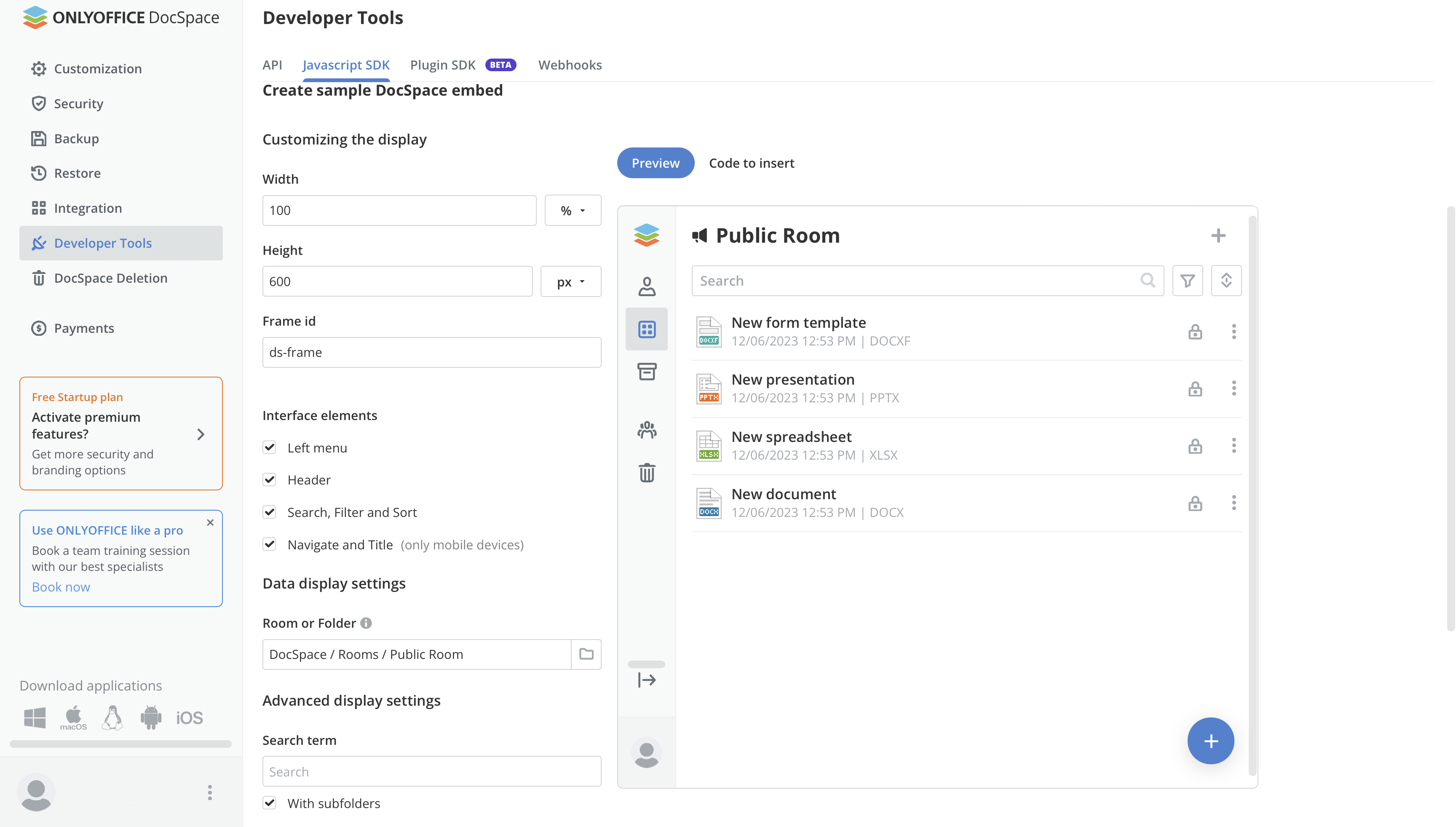Click the Accounts people icon in preview
Viewport: 1456px width, 827px height.
pyautogui.click(x=647, y=430)
